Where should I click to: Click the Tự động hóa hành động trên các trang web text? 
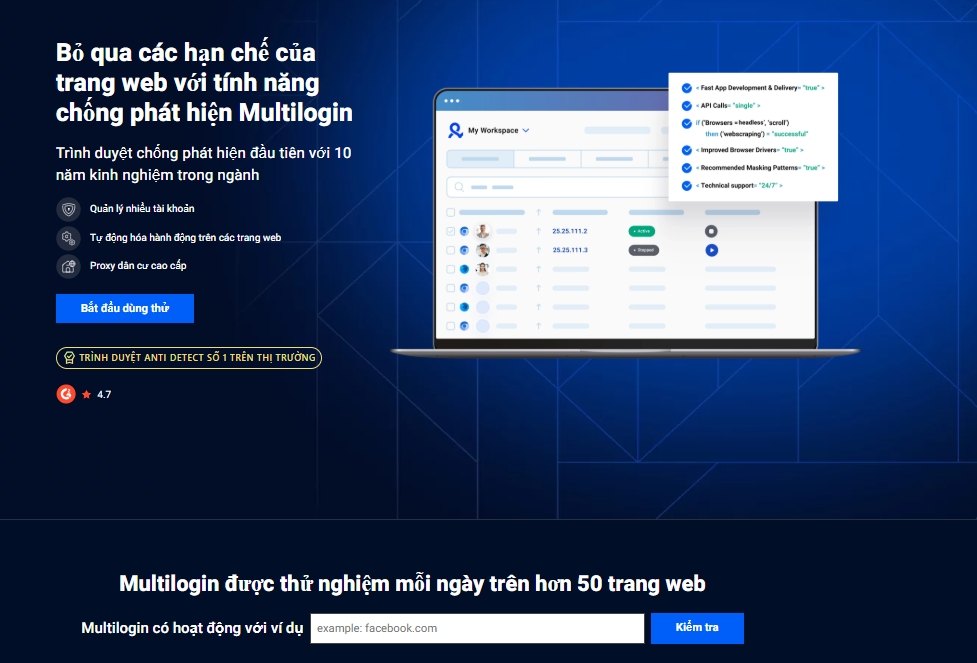[185, 237]
